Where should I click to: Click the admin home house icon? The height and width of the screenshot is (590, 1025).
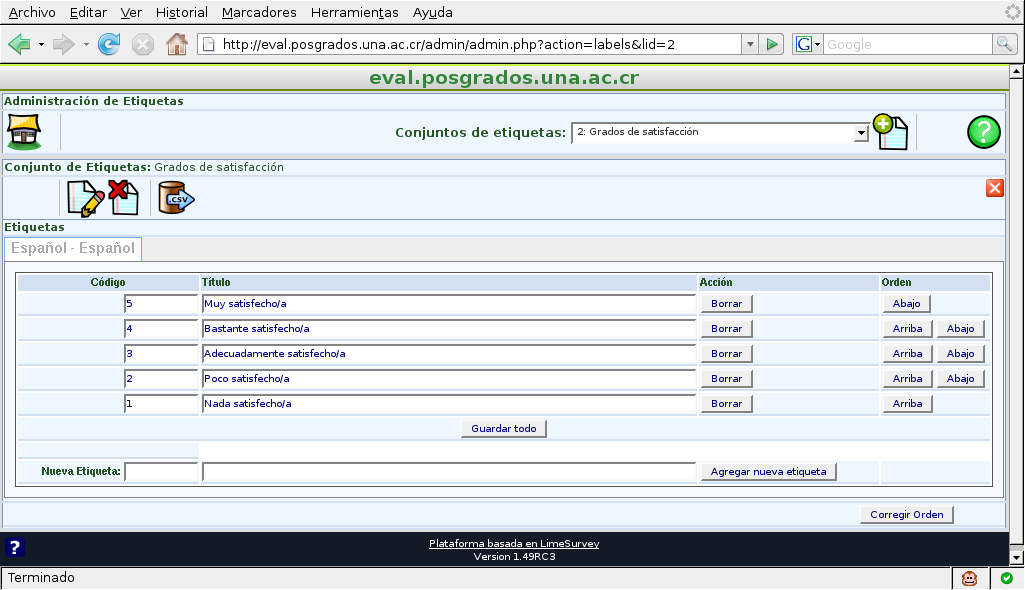pyautogui.click(x=24, y=131)
